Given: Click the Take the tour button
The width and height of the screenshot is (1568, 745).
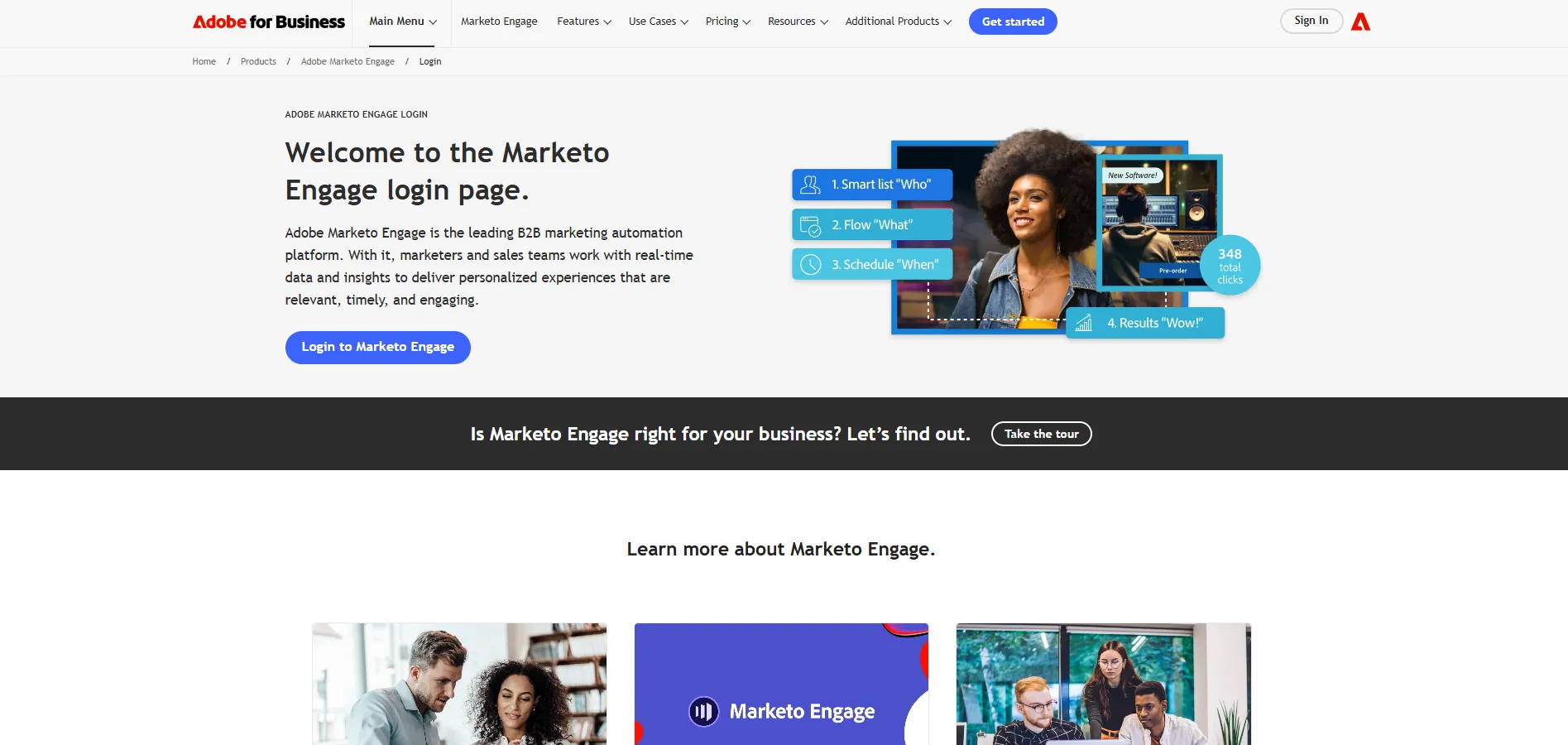Looking at the screenshot, I should (1042, 434).
